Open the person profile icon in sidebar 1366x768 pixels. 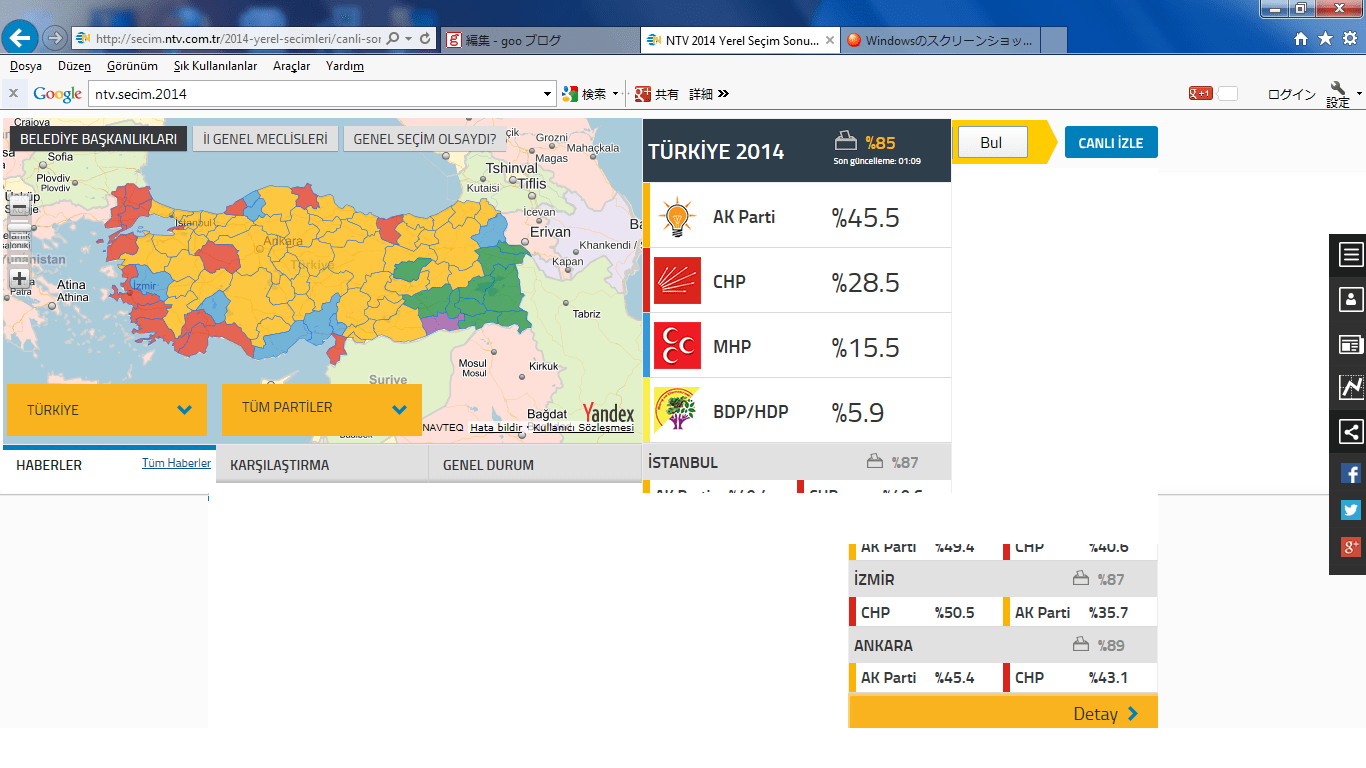1351,299
